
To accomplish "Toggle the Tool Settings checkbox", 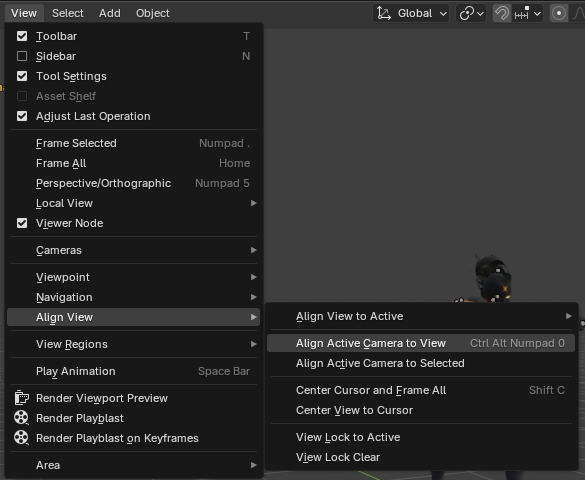I will 22,76.
